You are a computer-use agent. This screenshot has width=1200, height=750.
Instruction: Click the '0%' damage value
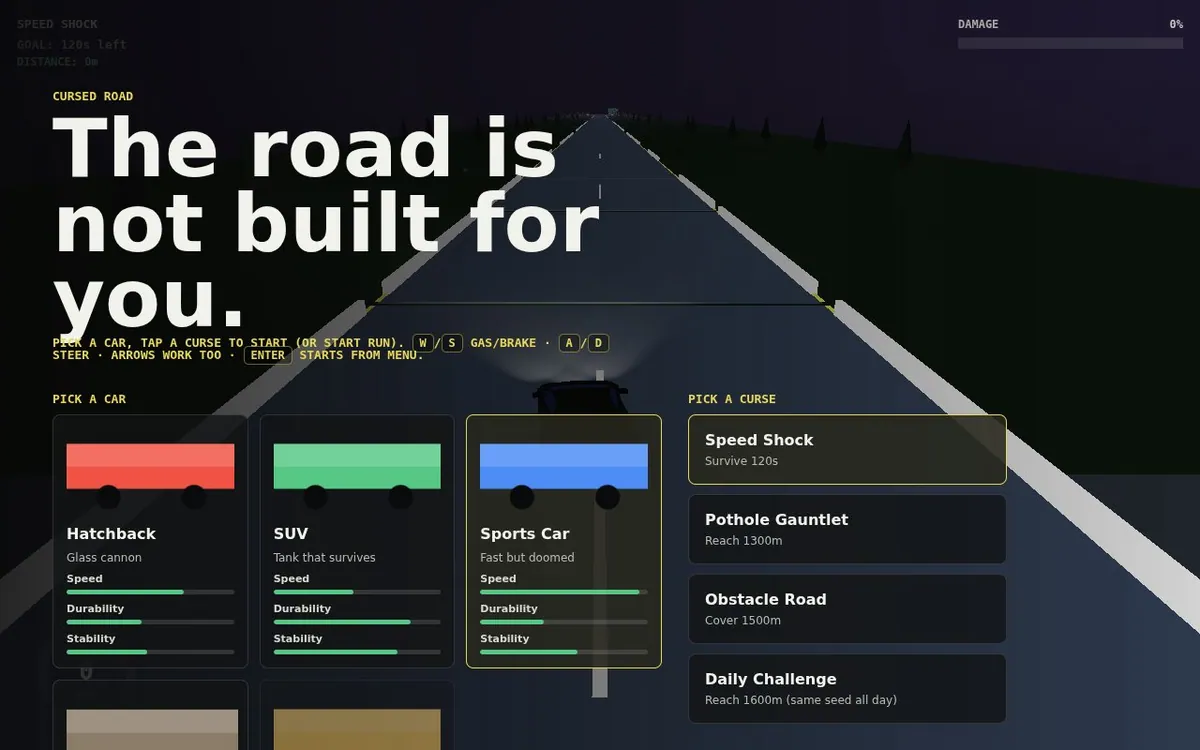click(x=1176, y=24)
